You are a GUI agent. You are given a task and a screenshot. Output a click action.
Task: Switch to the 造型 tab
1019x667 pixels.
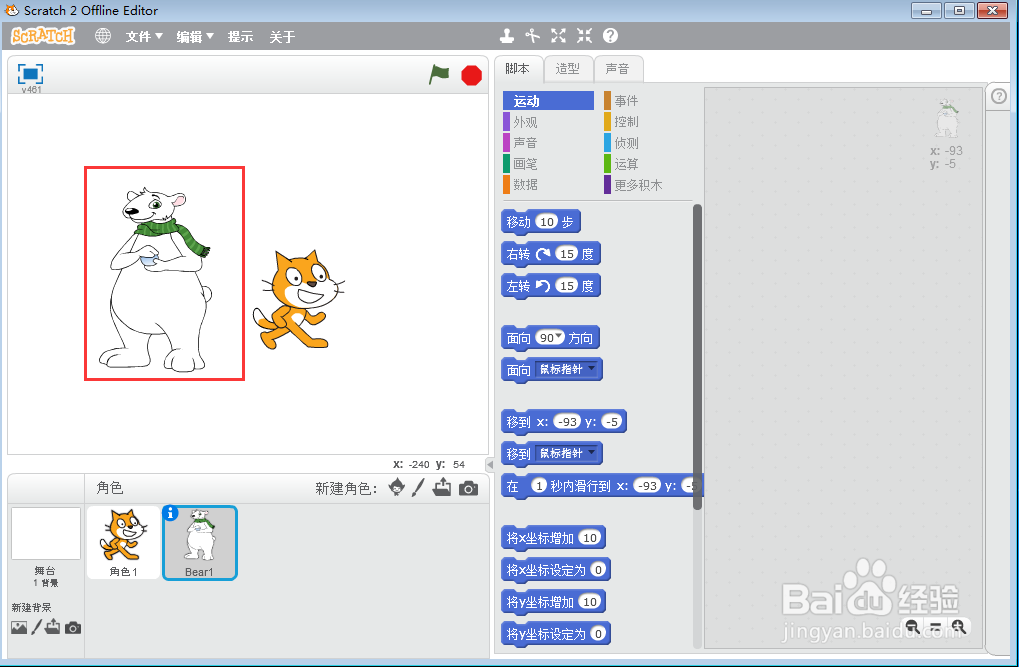[x=567, y=69]
